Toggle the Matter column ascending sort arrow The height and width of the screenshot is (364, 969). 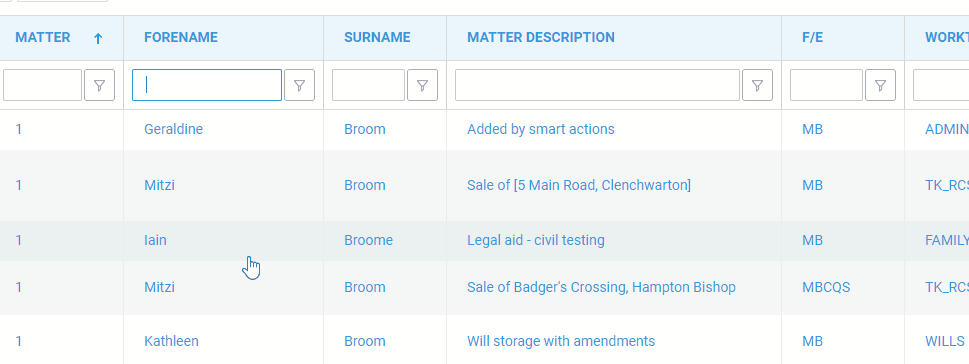coord(98,38)
